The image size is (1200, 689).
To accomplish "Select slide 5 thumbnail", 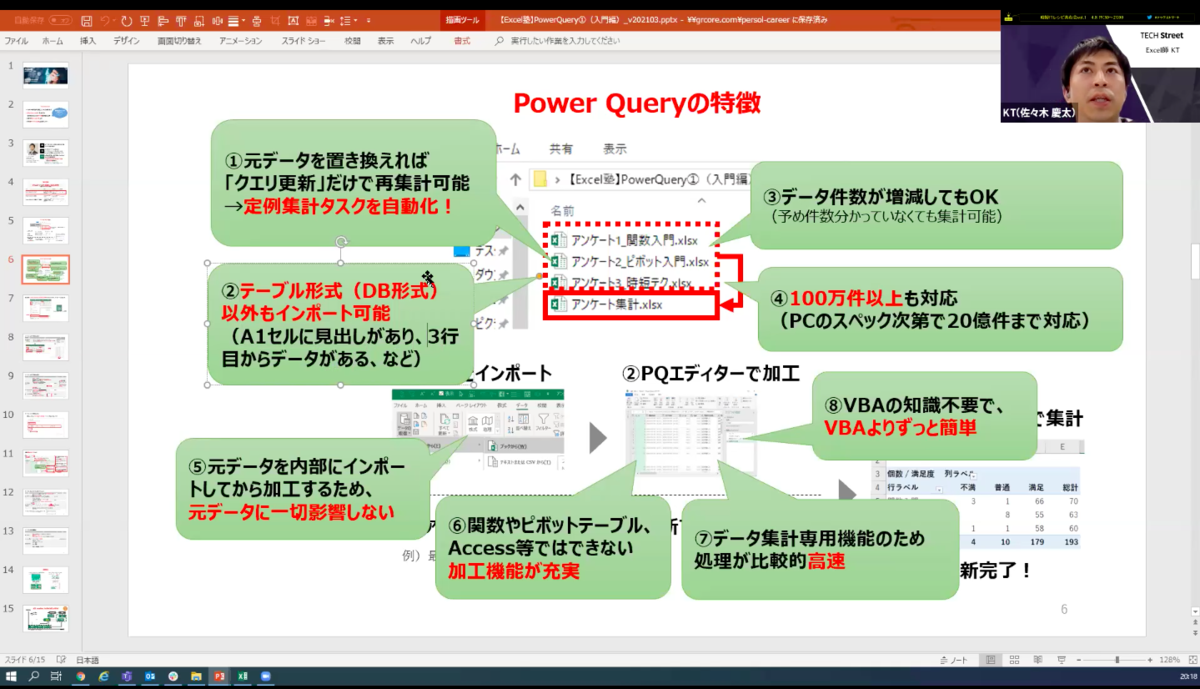I will [x=46, y=231].
